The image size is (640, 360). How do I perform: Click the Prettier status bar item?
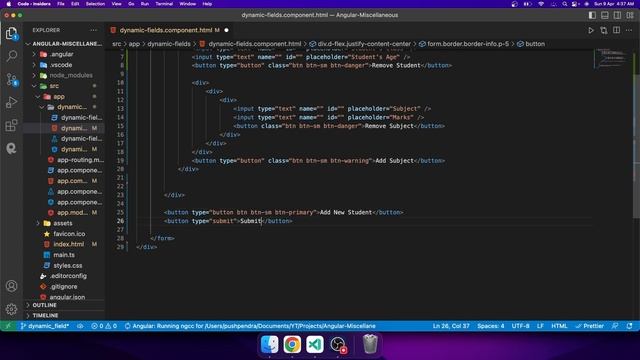tap(589, 326)
